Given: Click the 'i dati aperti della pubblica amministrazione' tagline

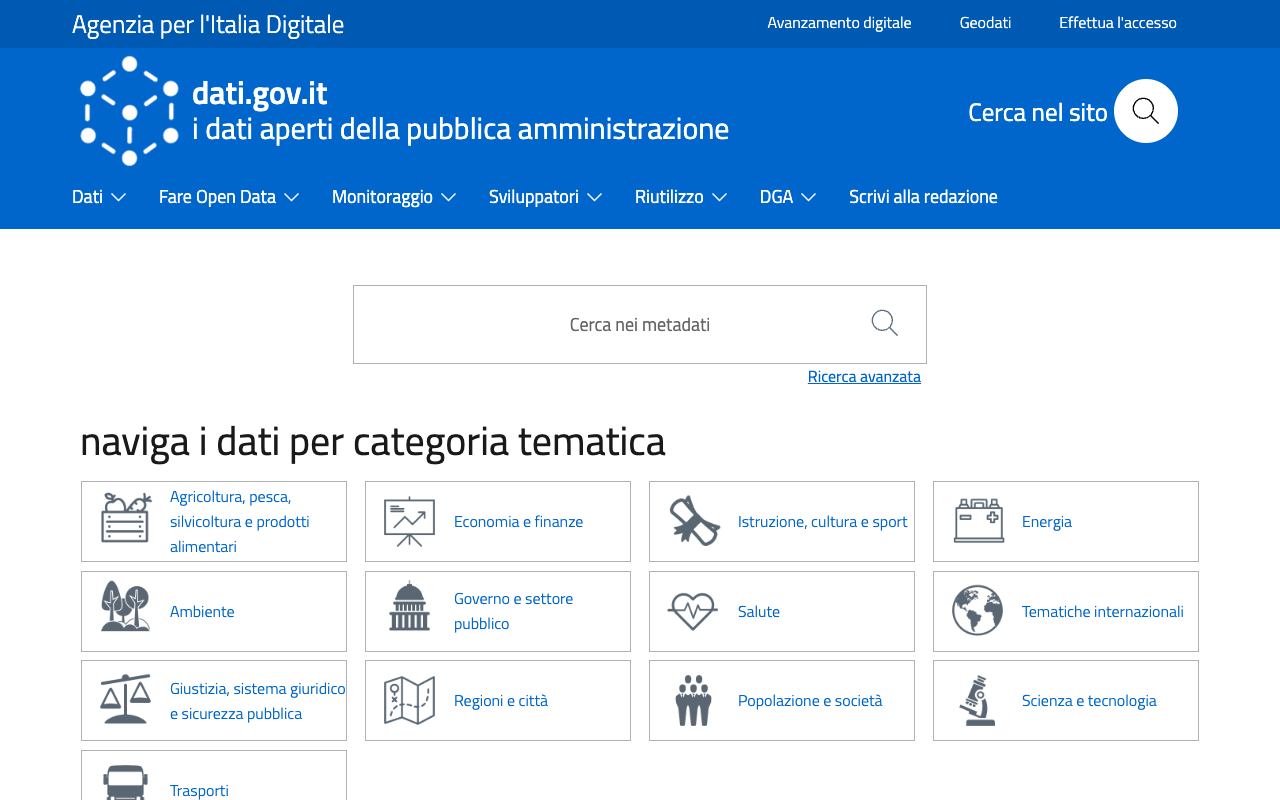Looking at the screenshot, I should pos(460,129).
